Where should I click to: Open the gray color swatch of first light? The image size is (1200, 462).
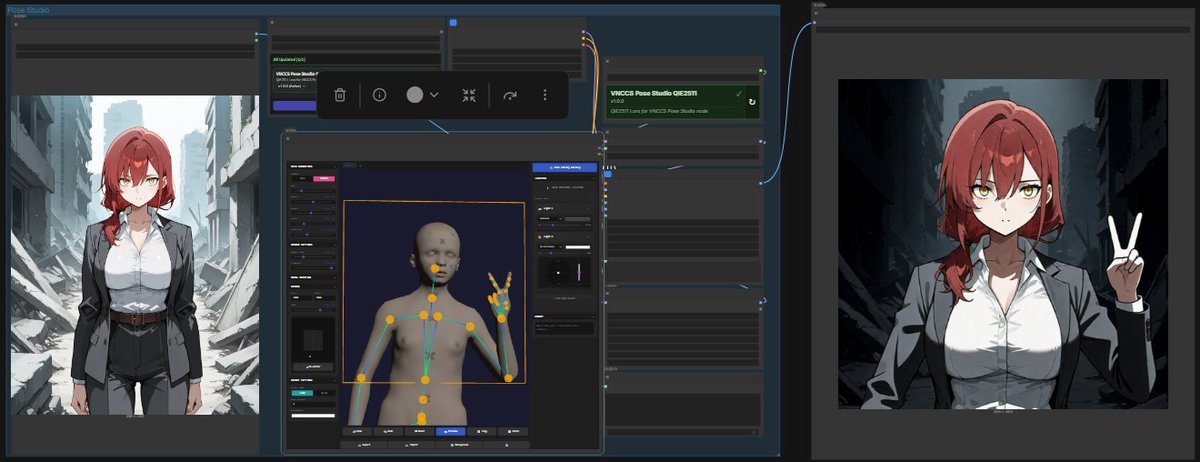[x=578, y=218]
